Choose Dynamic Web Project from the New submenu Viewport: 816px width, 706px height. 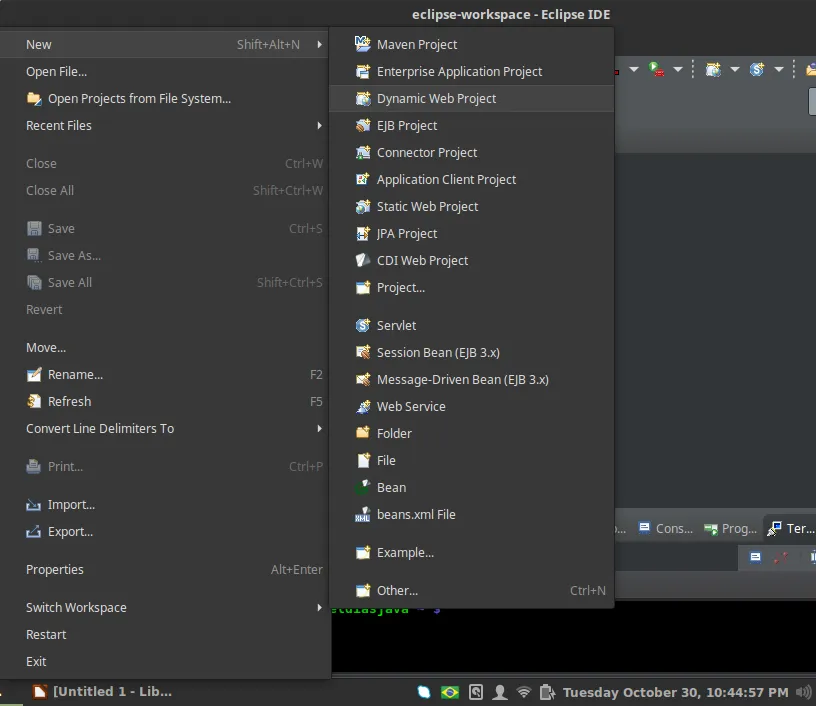click(436, 98)
